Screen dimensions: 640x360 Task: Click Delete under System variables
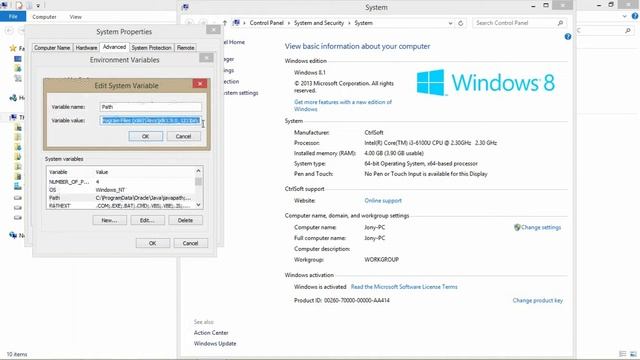(x=185, y=220)
